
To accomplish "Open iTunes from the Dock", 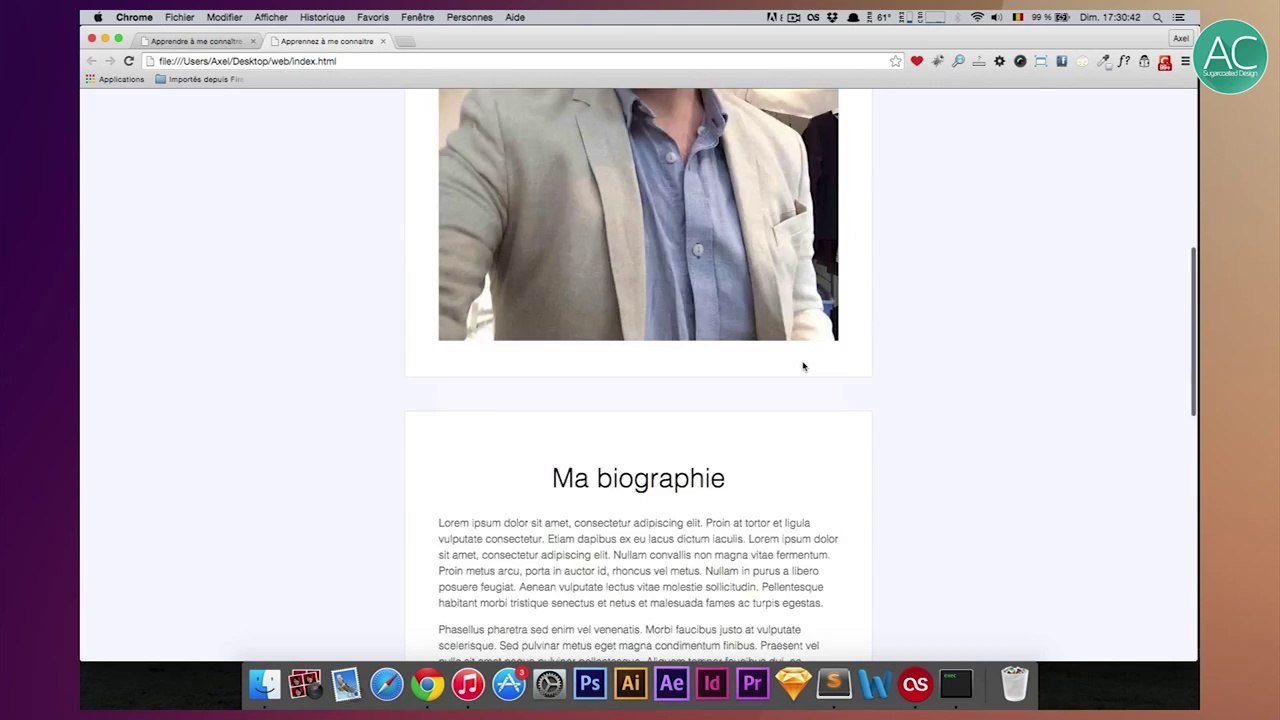I will (x=468, y=684).
